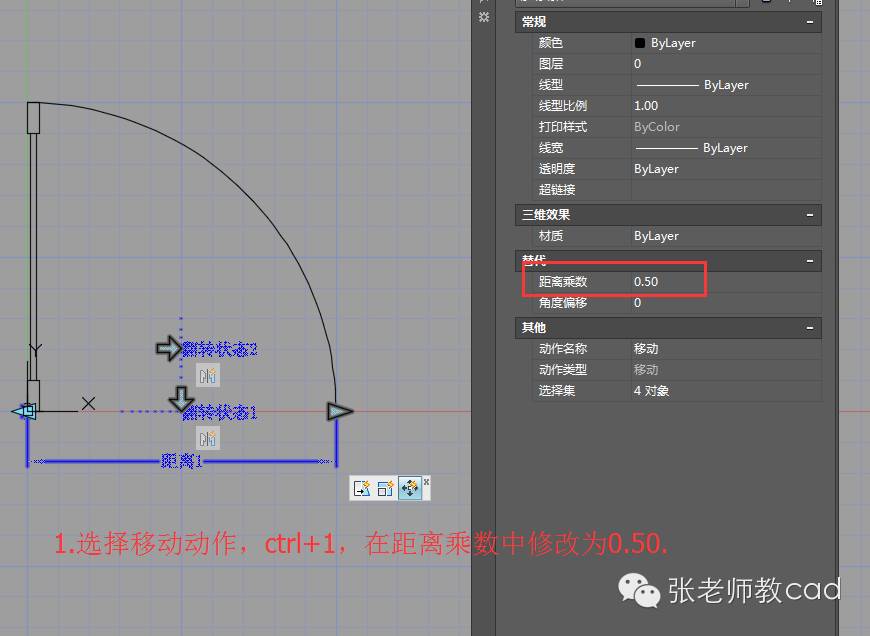
Task: Select the 翻转状态1 parameter label
Action: pos(220,412)
